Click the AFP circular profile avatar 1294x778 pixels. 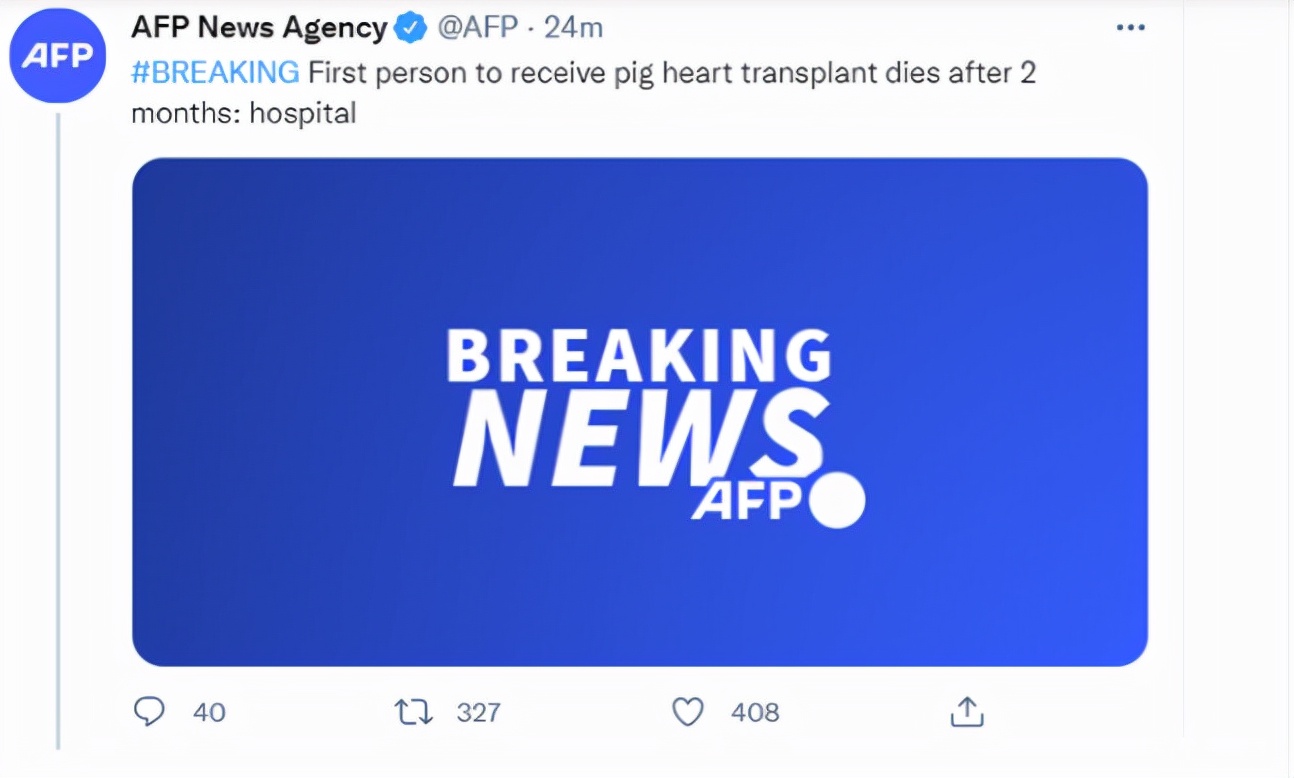[57, 56]
